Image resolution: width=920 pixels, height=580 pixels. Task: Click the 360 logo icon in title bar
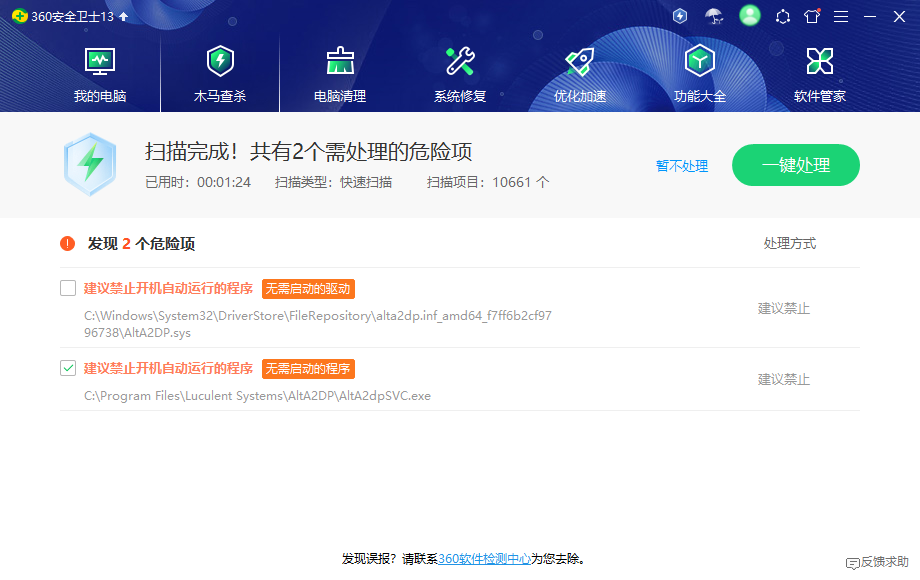point(19,16)
